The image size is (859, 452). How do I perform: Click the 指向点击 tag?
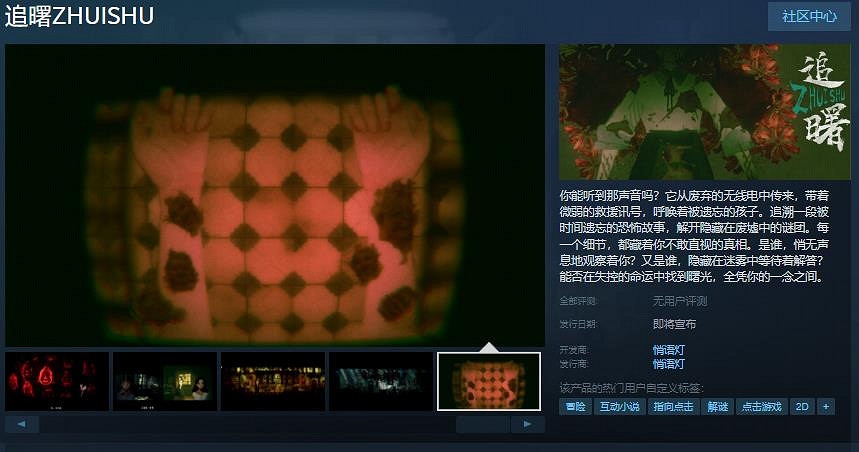coord(673,407)
